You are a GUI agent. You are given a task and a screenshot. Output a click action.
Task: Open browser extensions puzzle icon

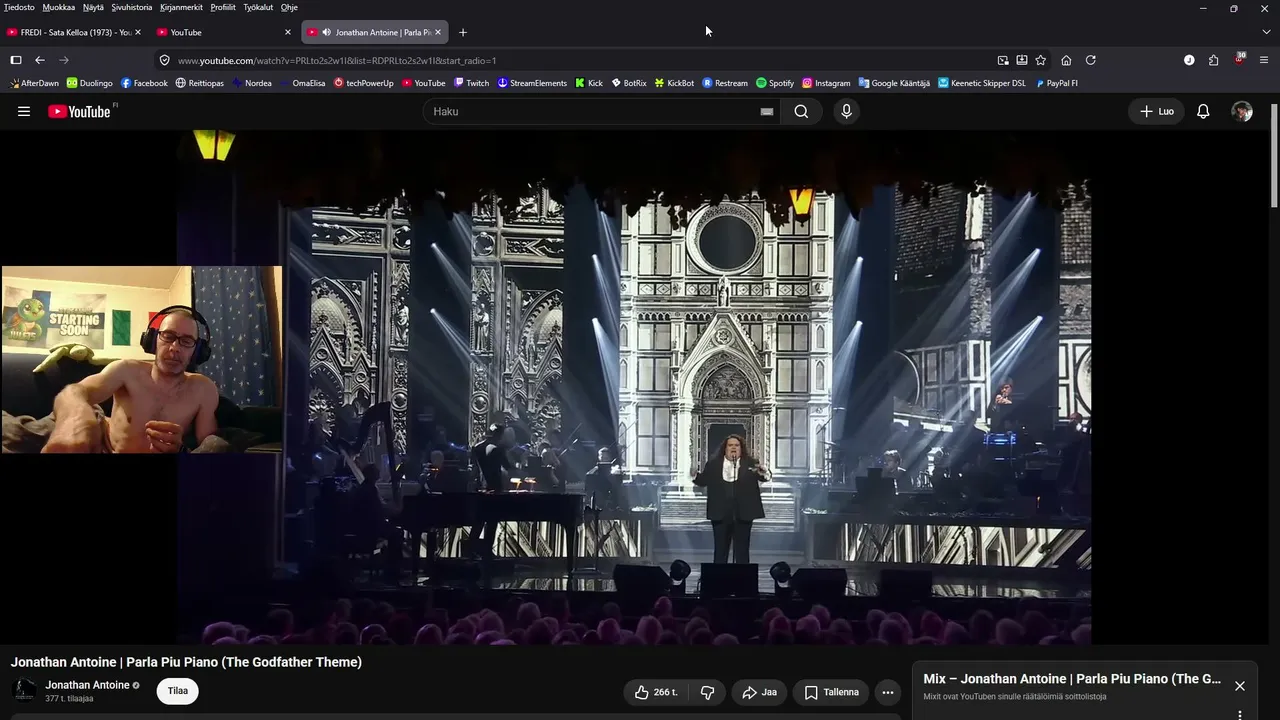pyautogui.click(x=1214, y=60)
